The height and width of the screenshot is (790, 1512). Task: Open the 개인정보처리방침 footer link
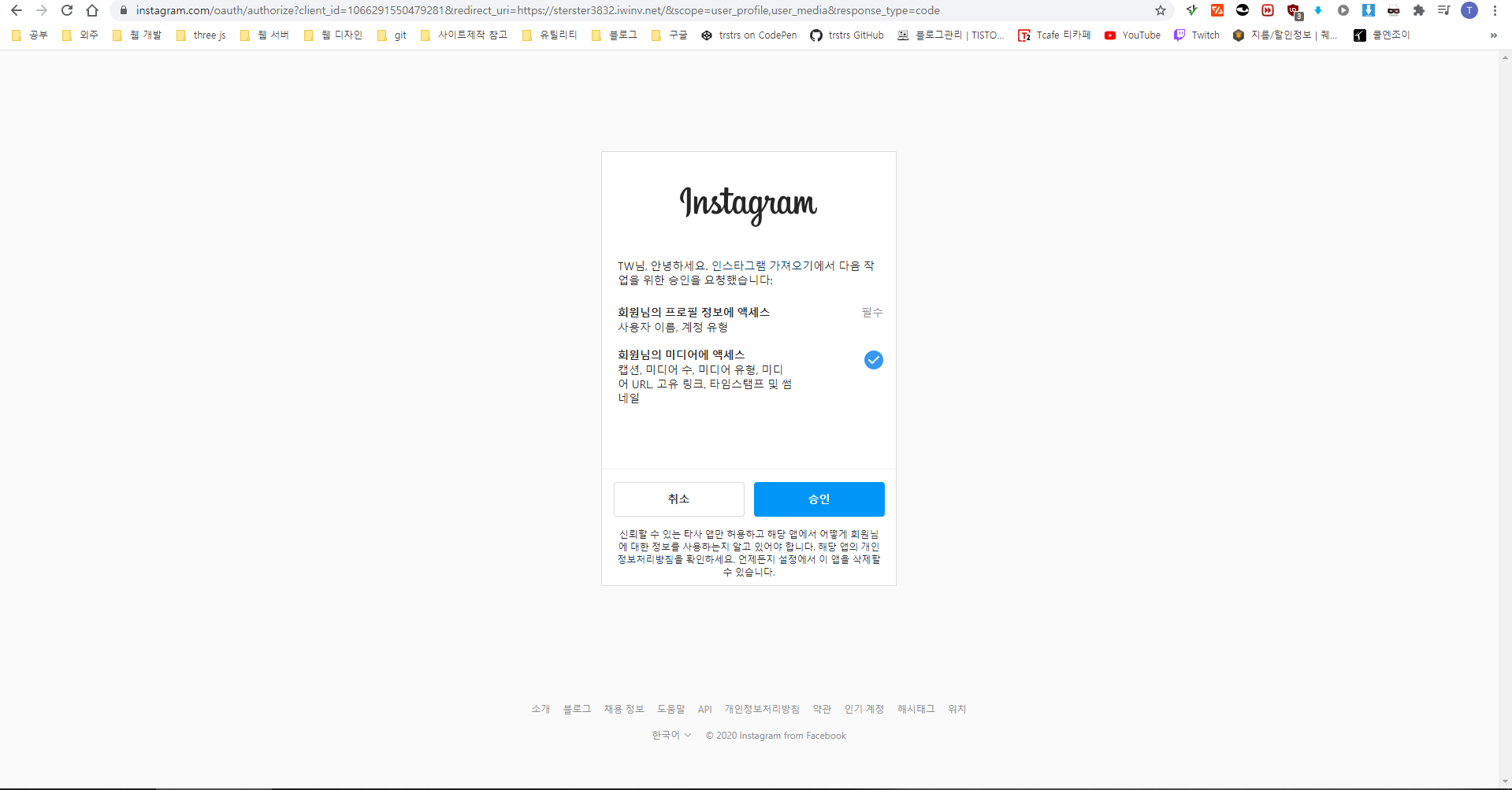pyautogui.click(x=762, y=709)
